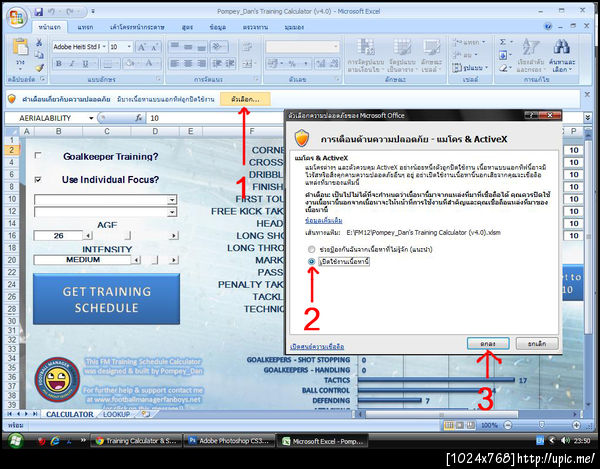Screen dimensions: 600x469
Task: Click the zoom in plus button
Action: pos(576,425)
